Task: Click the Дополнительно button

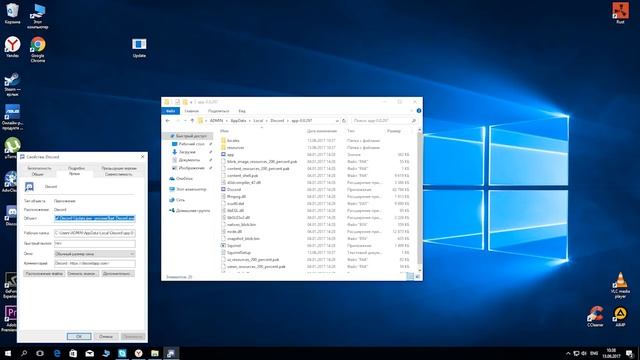Action: click(118, 273)
